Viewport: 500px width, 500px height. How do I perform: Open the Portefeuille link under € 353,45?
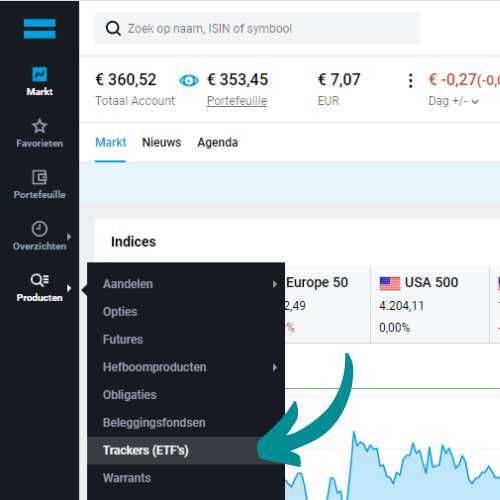[x=237, y=101]
